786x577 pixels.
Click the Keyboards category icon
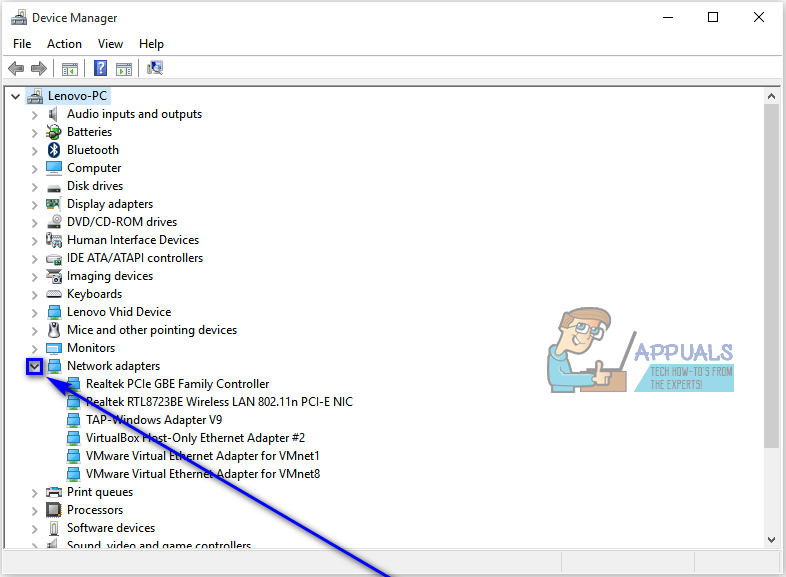(54, 294)
